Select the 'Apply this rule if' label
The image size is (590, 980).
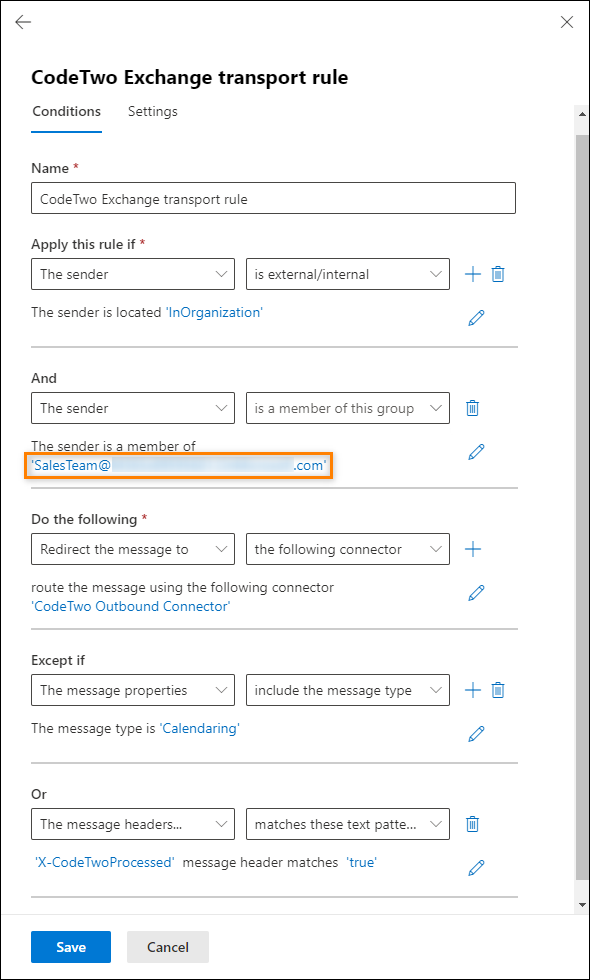point(83,244)
